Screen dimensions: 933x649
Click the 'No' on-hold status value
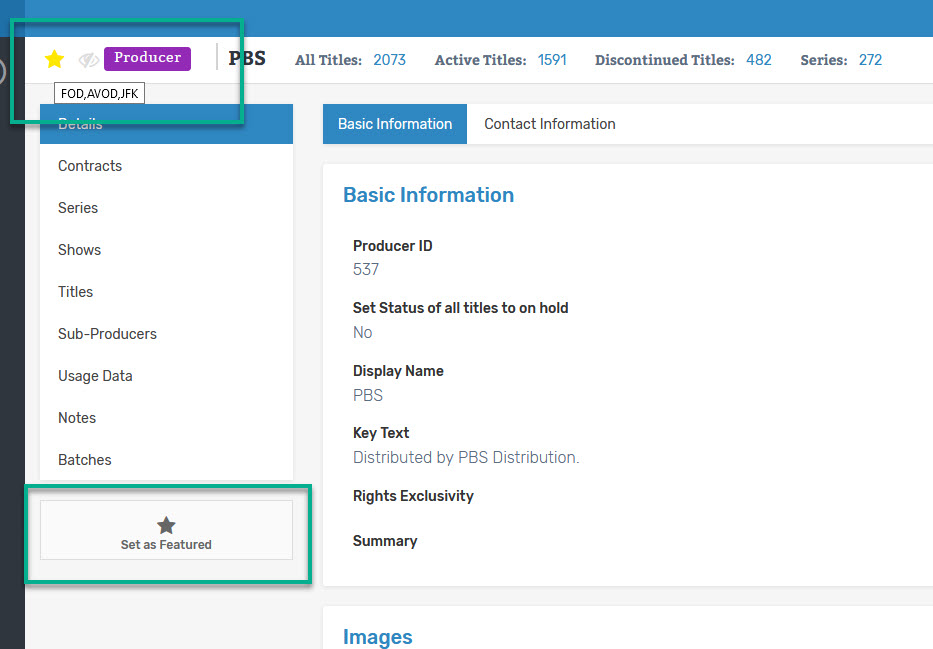point(362,333)
